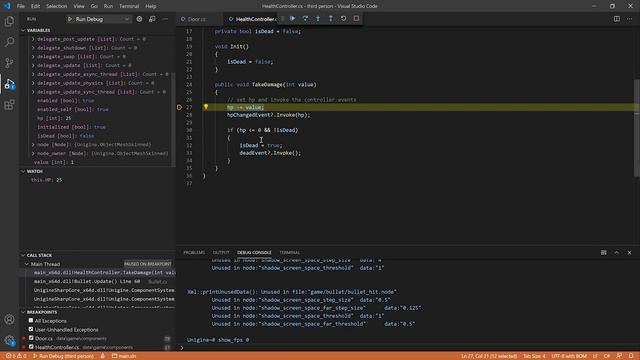Click the debug console input field
The image size is (640, 360).
[408, 348]
